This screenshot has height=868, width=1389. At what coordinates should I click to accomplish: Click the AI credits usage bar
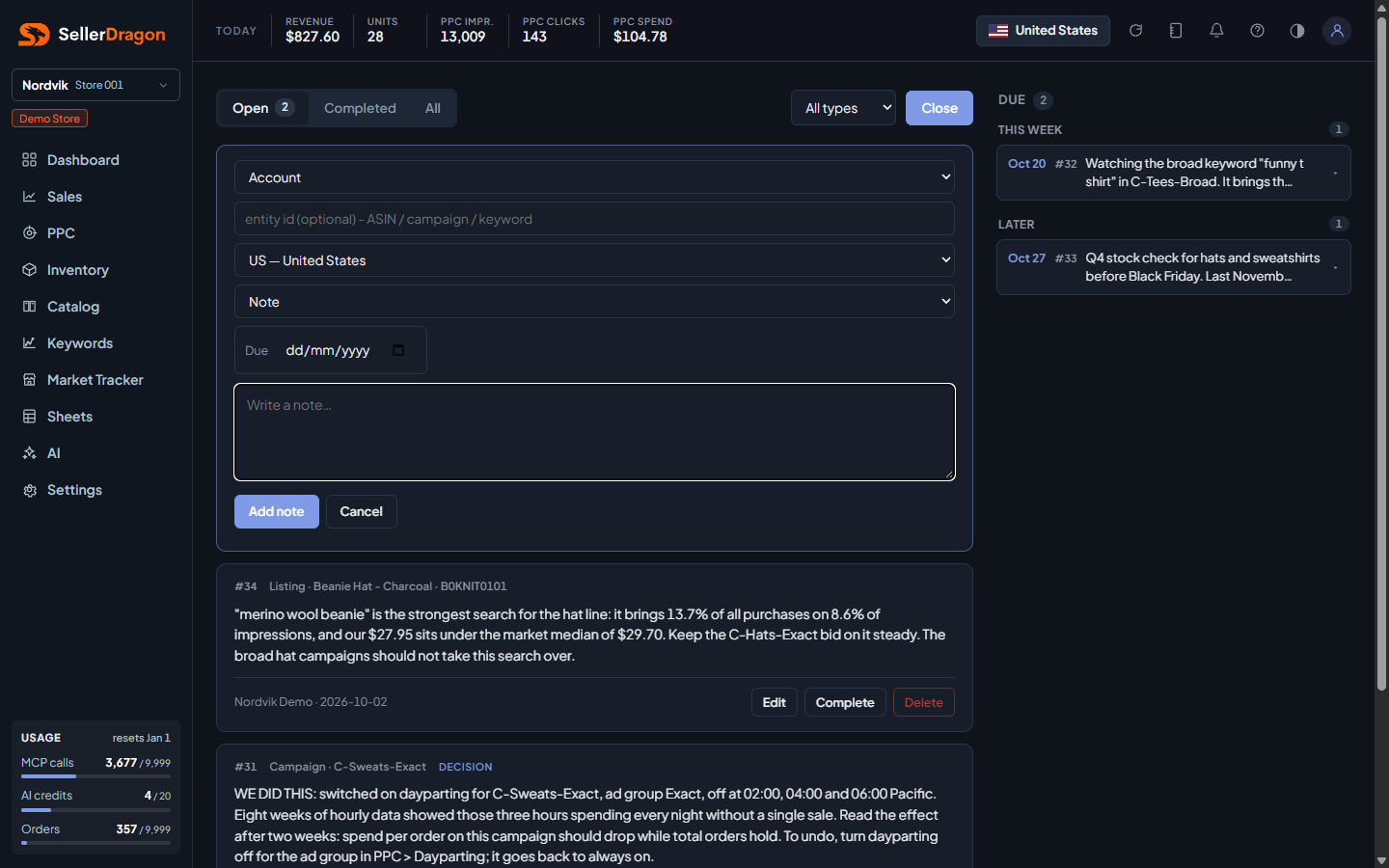point(95,810)
